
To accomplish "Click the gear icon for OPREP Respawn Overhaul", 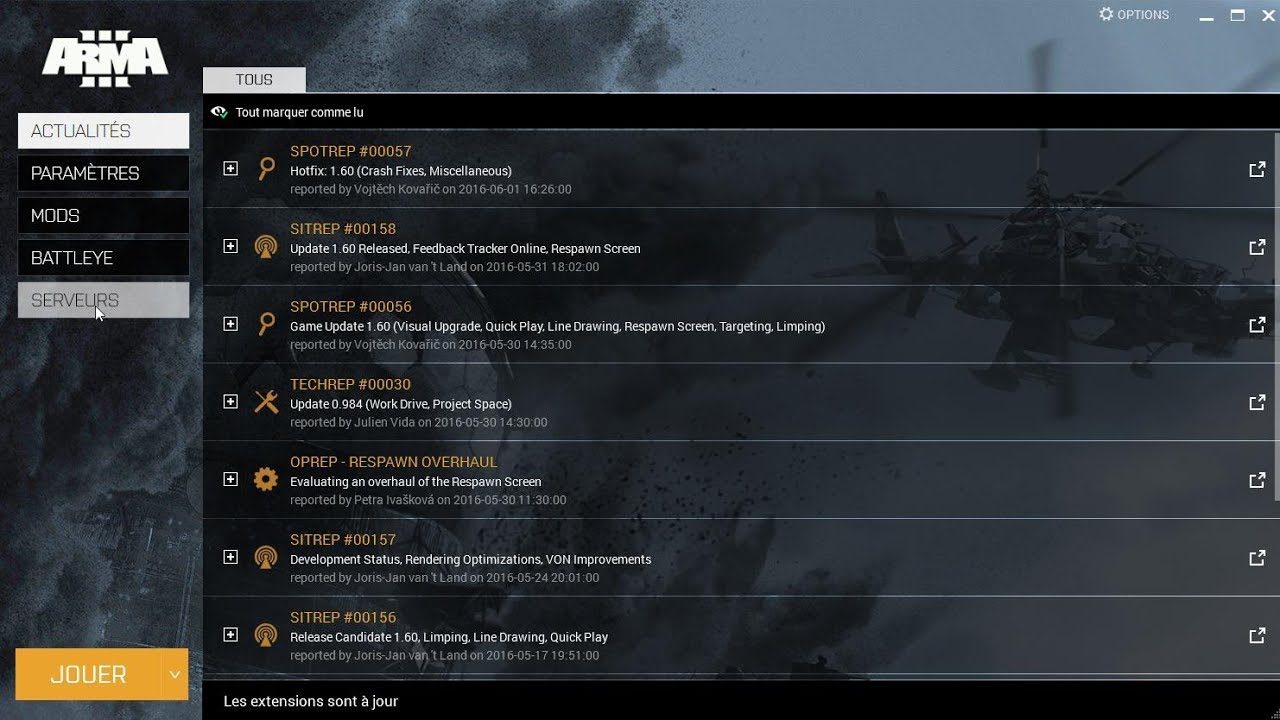I will point(265,479).
